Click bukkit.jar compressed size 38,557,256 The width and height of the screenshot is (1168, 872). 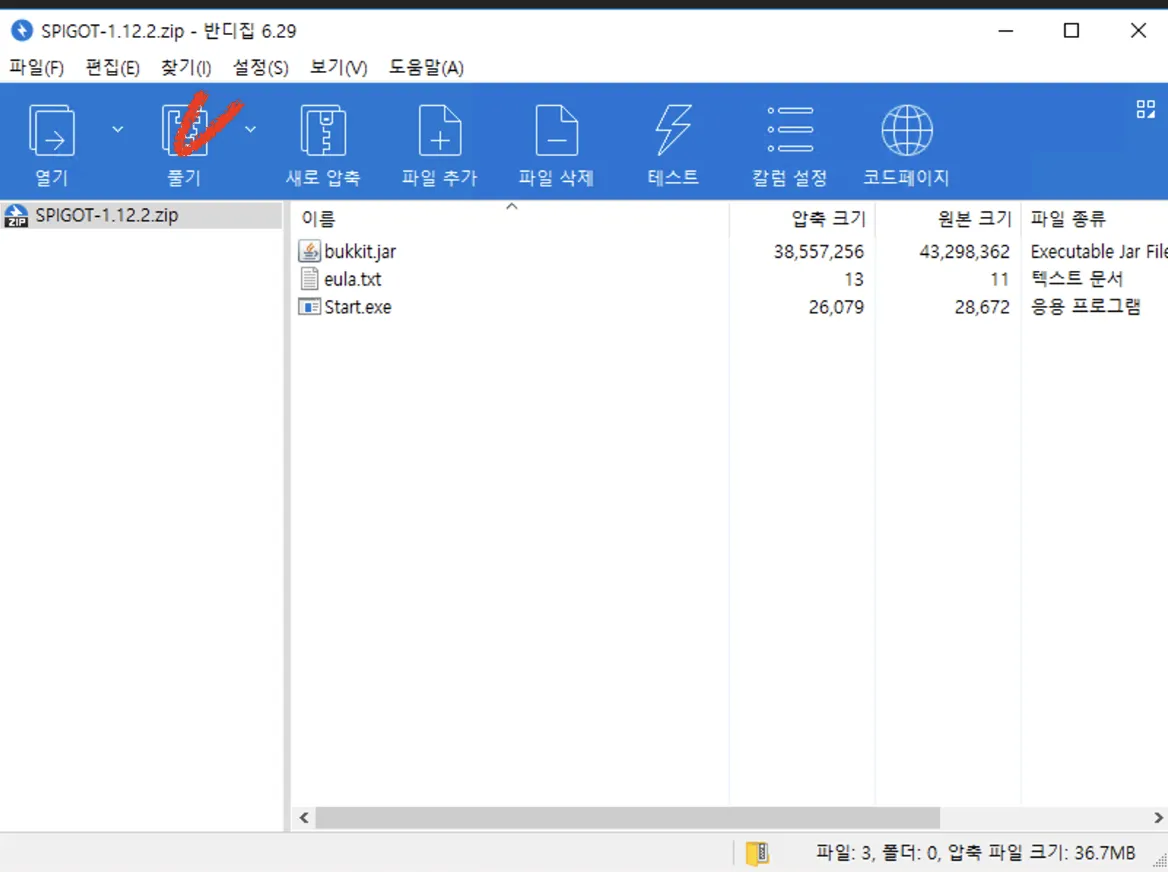(818, 252)
